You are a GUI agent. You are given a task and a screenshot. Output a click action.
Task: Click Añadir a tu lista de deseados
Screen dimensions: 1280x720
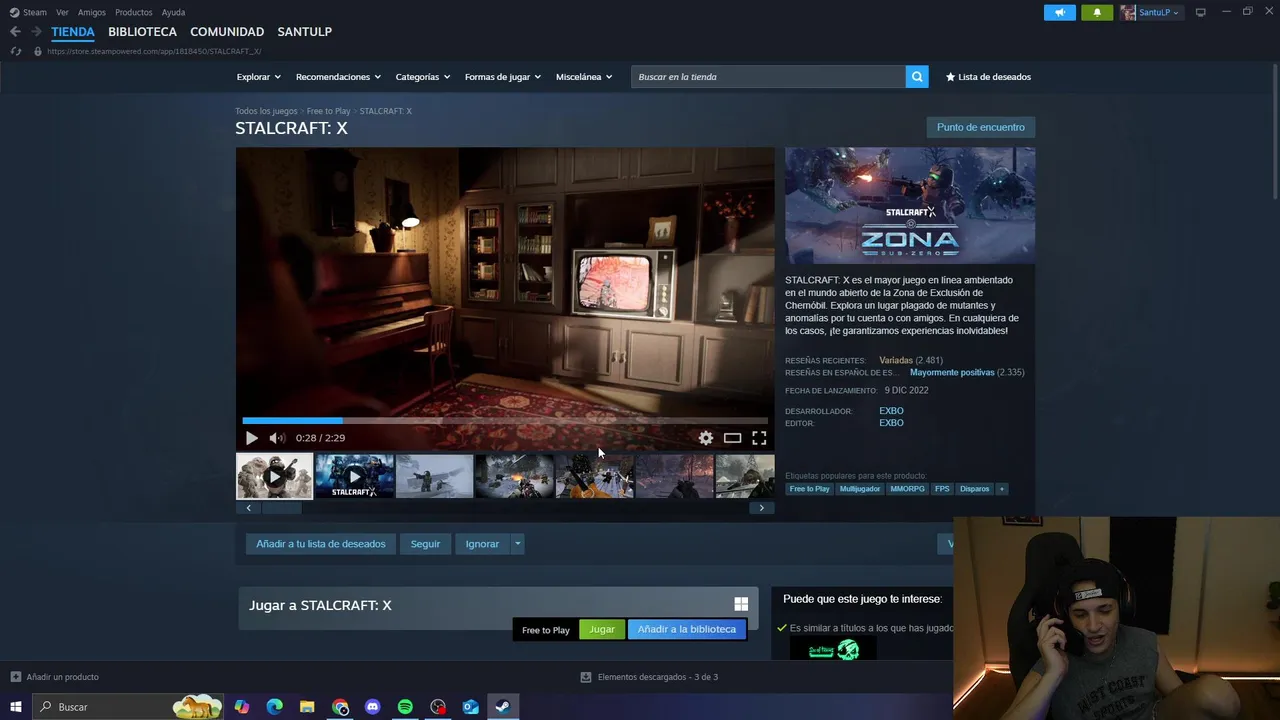point(320,544)
